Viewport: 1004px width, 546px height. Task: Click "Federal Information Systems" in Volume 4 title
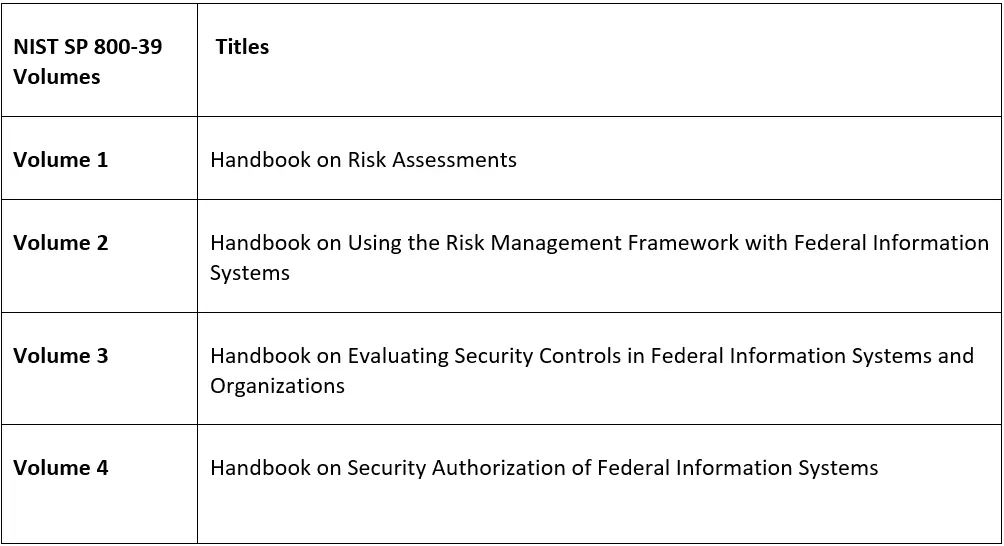click(737, 468)
